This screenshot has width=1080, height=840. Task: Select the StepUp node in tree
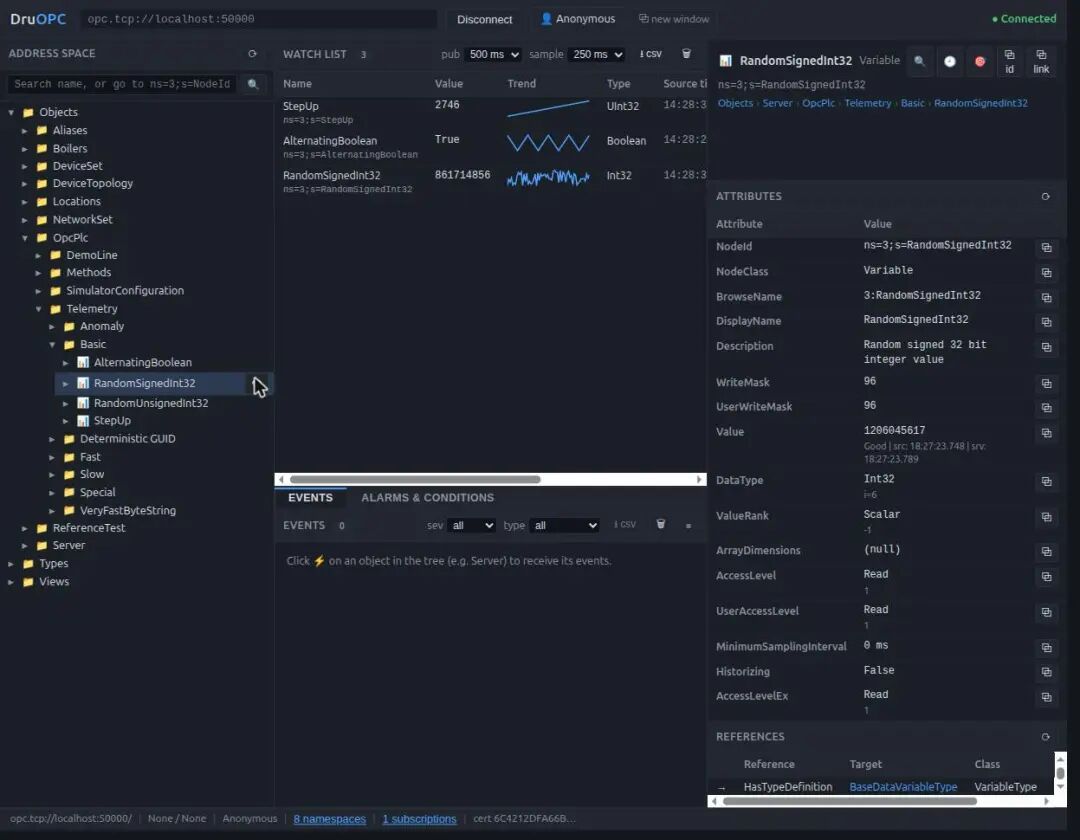coord(112,421)
